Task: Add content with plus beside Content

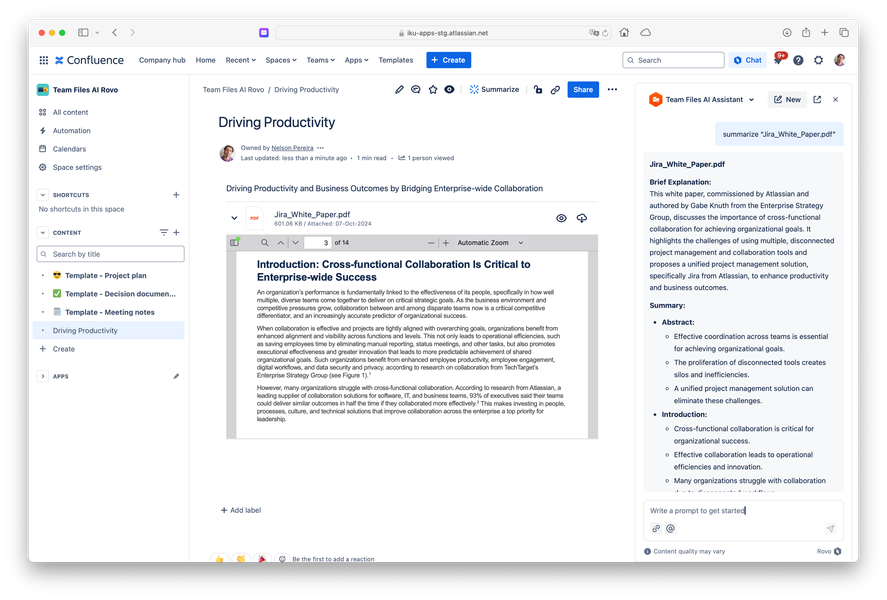Action: (x=176, y=232)
